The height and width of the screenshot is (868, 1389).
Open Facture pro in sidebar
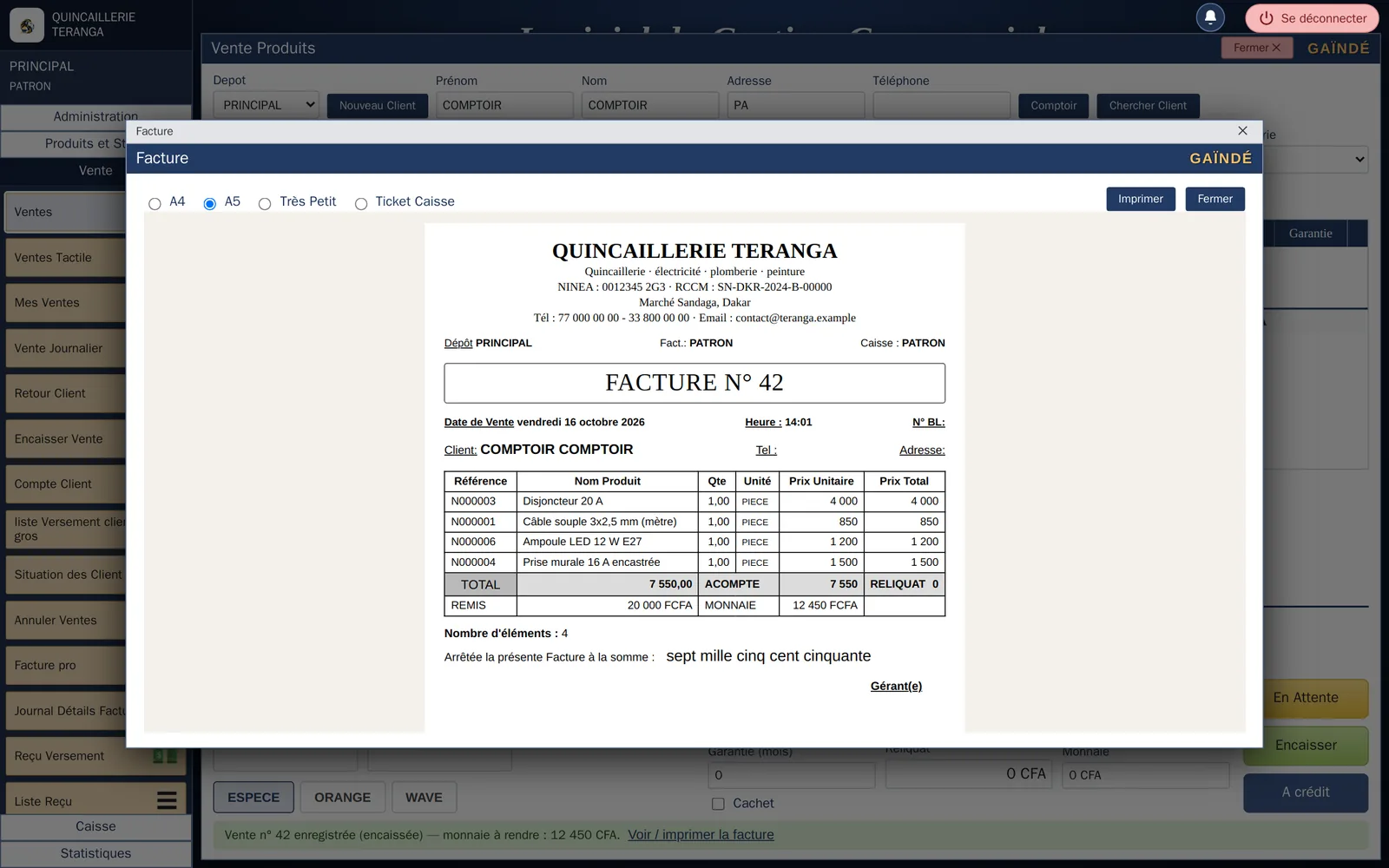tap(66, 666)
